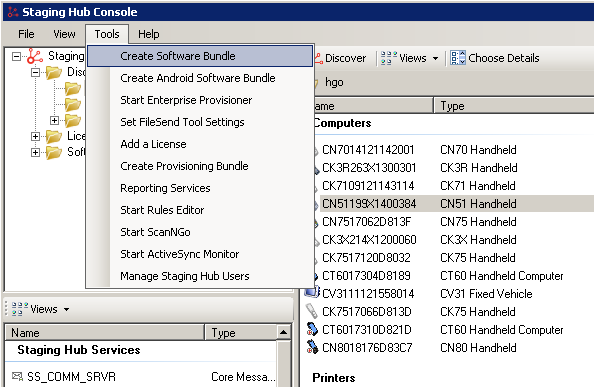Launch Start Enterprise Provisioner

186,100
